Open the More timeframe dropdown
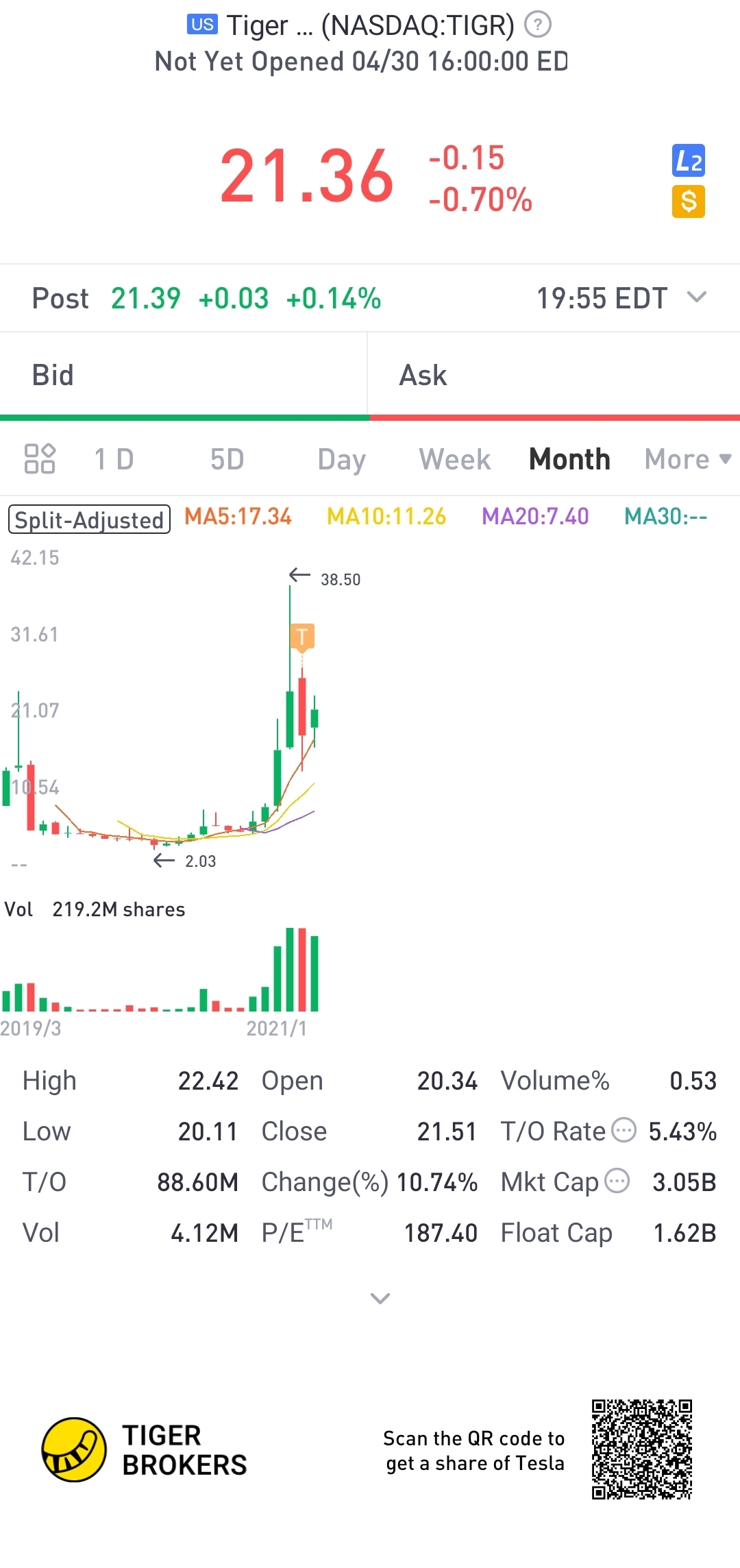The image size is (740, 1568). [x=688, y=459]
